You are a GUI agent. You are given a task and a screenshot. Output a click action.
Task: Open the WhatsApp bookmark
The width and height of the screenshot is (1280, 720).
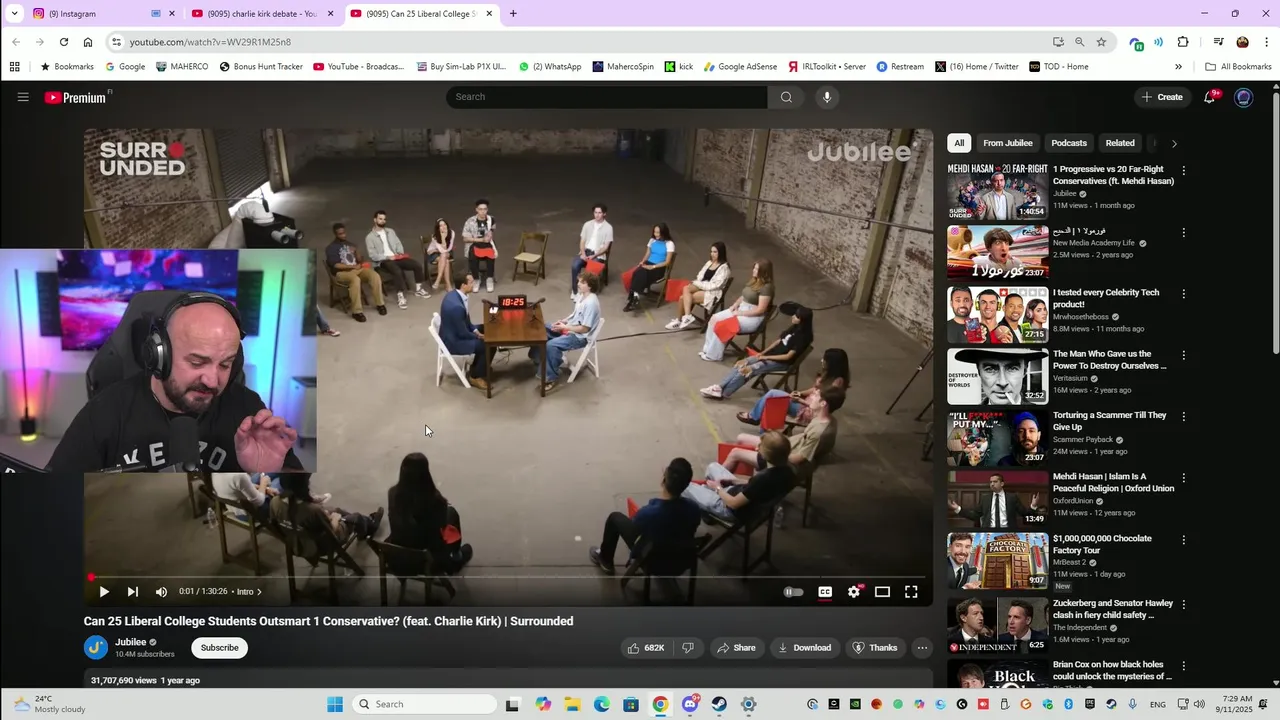click(550, 67)
